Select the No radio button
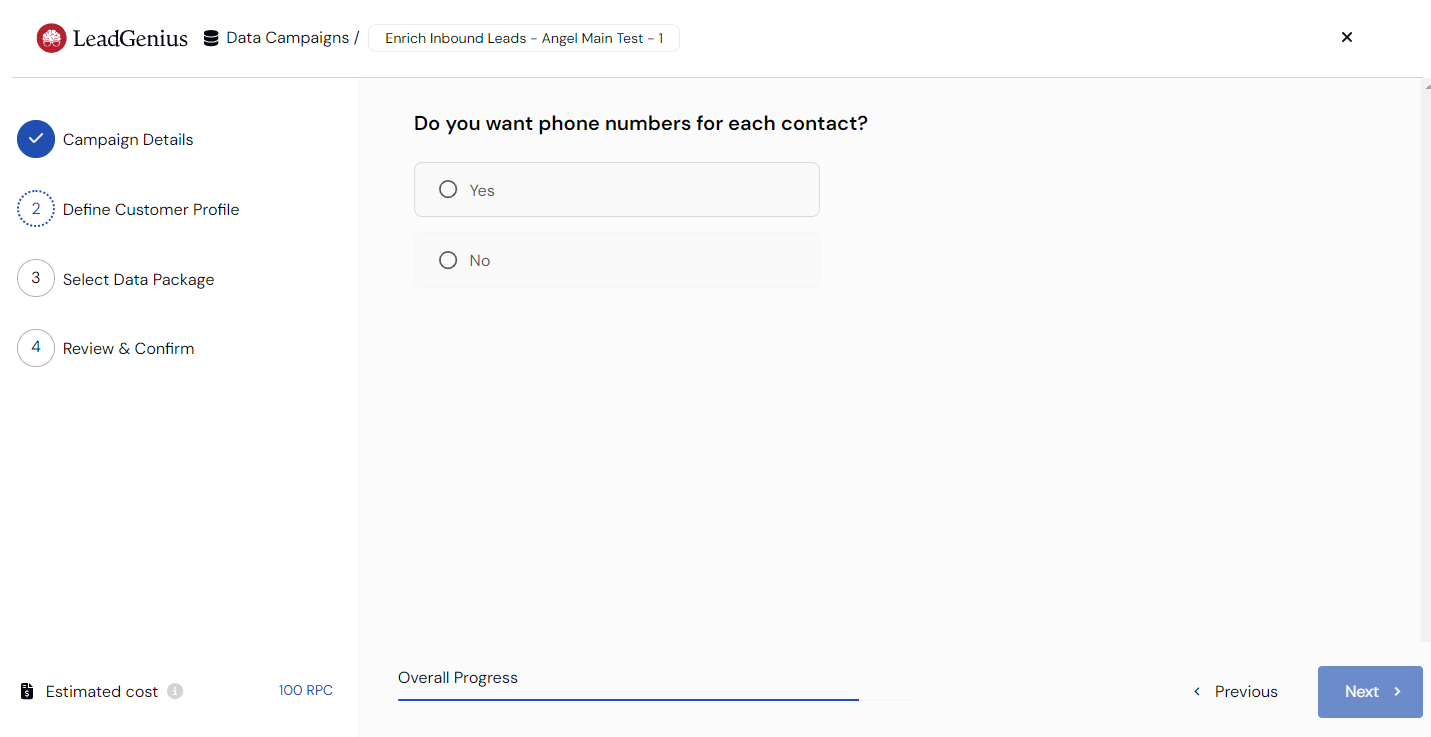 (448, 260)
